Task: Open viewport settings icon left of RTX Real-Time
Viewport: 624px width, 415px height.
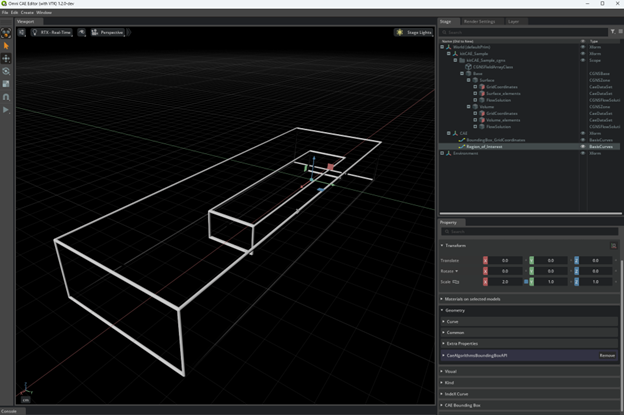Action: coord(22,32)
